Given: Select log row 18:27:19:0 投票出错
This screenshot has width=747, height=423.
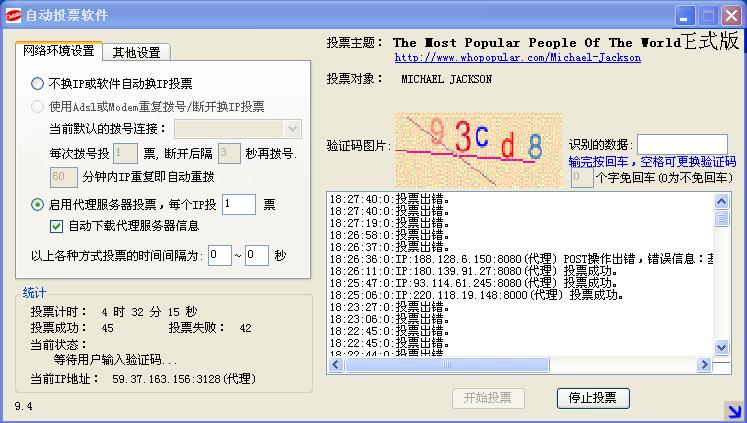Looking at the screenshot, I should pos(389,223).
